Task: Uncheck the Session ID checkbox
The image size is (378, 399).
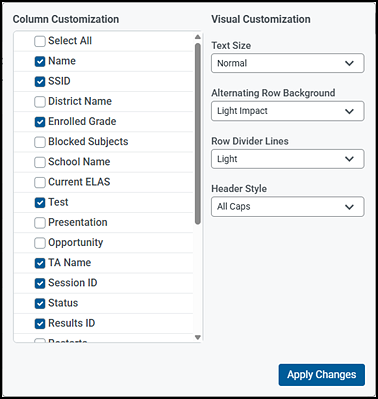Action: [40, 283]
